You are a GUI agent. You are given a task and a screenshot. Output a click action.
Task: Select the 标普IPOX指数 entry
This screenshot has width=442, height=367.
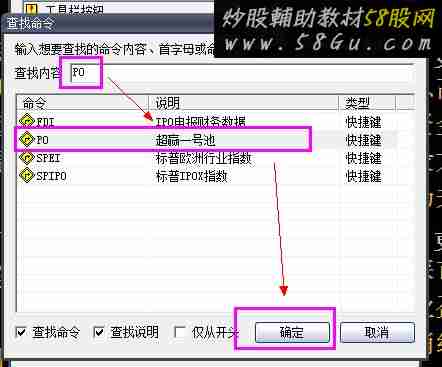pos(192,176)
